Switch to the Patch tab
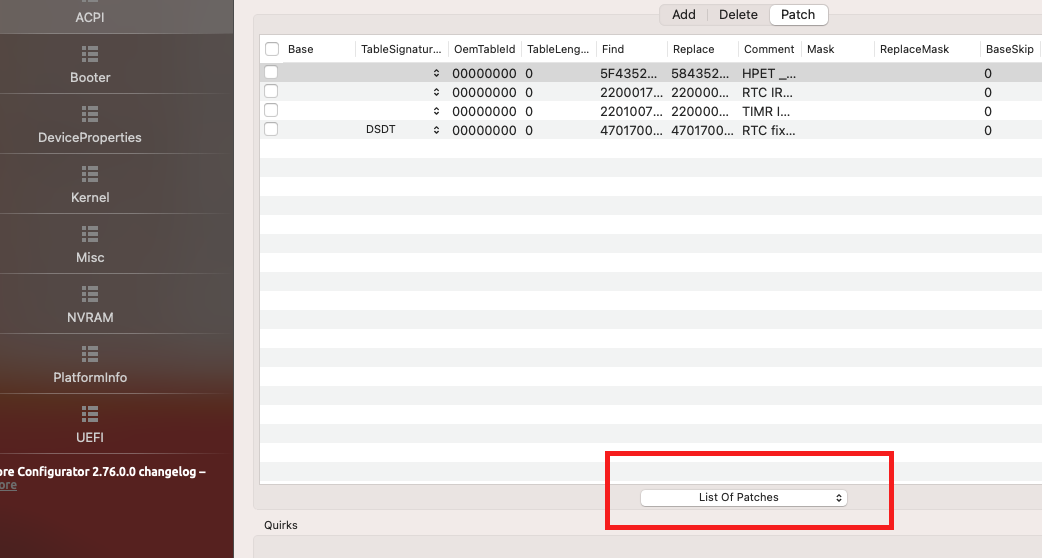1042x558 pixels. pos(798,15)
